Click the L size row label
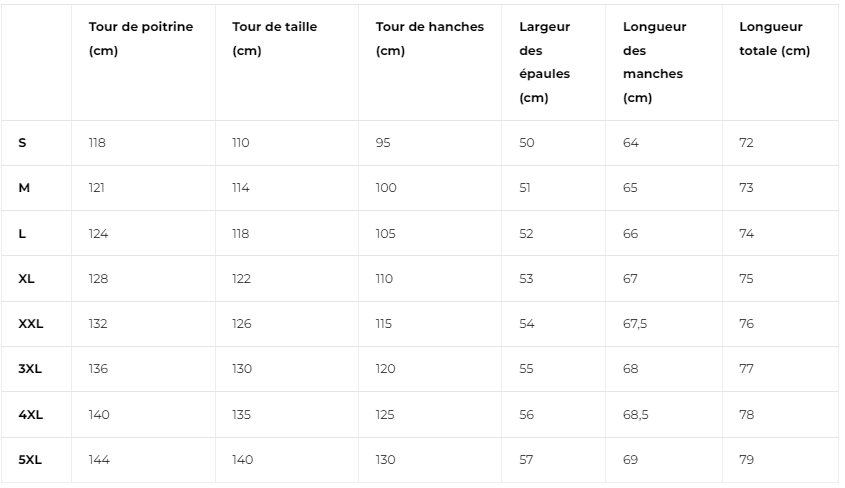The height and width of the screenshot is (488, 845). tap(22, 234)
